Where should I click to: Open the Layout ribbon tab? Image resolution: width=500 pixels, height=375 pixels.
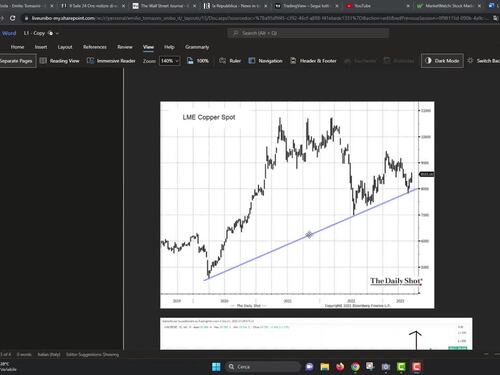[65, 47]
